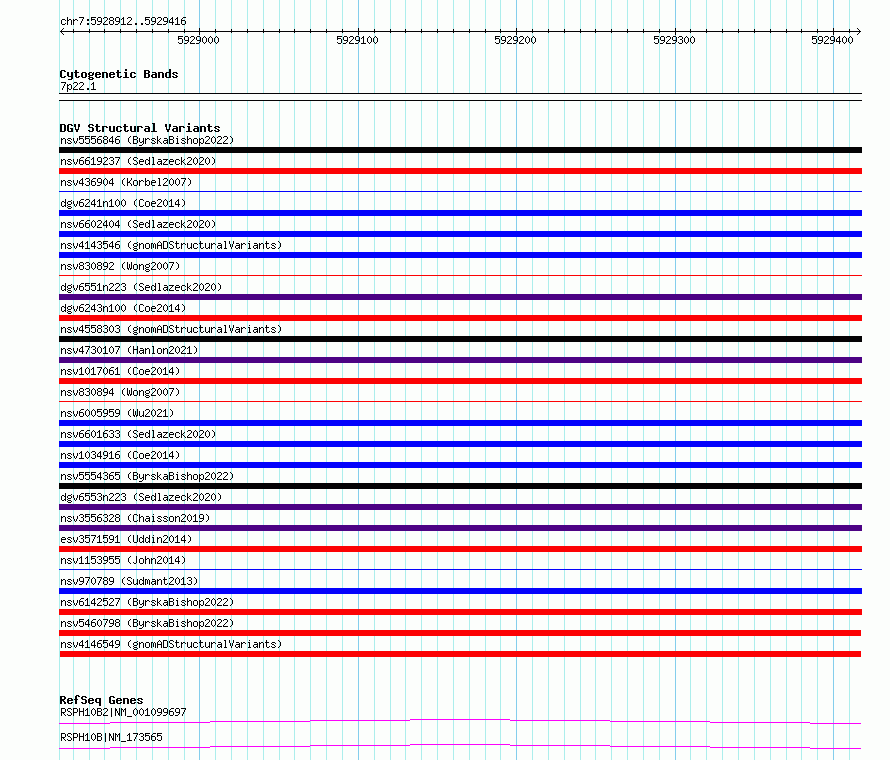The width and height of the screenshot is (890, 760).
Task: Click the red bar under nsv6619237
Action: click(x=460, y=171)
